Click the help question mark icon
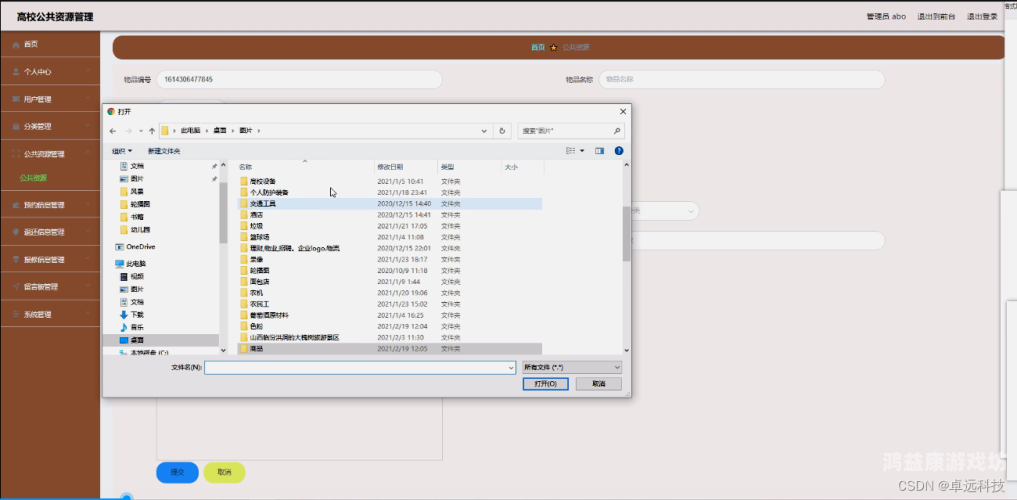The image size is (1017, 500). 619,151
